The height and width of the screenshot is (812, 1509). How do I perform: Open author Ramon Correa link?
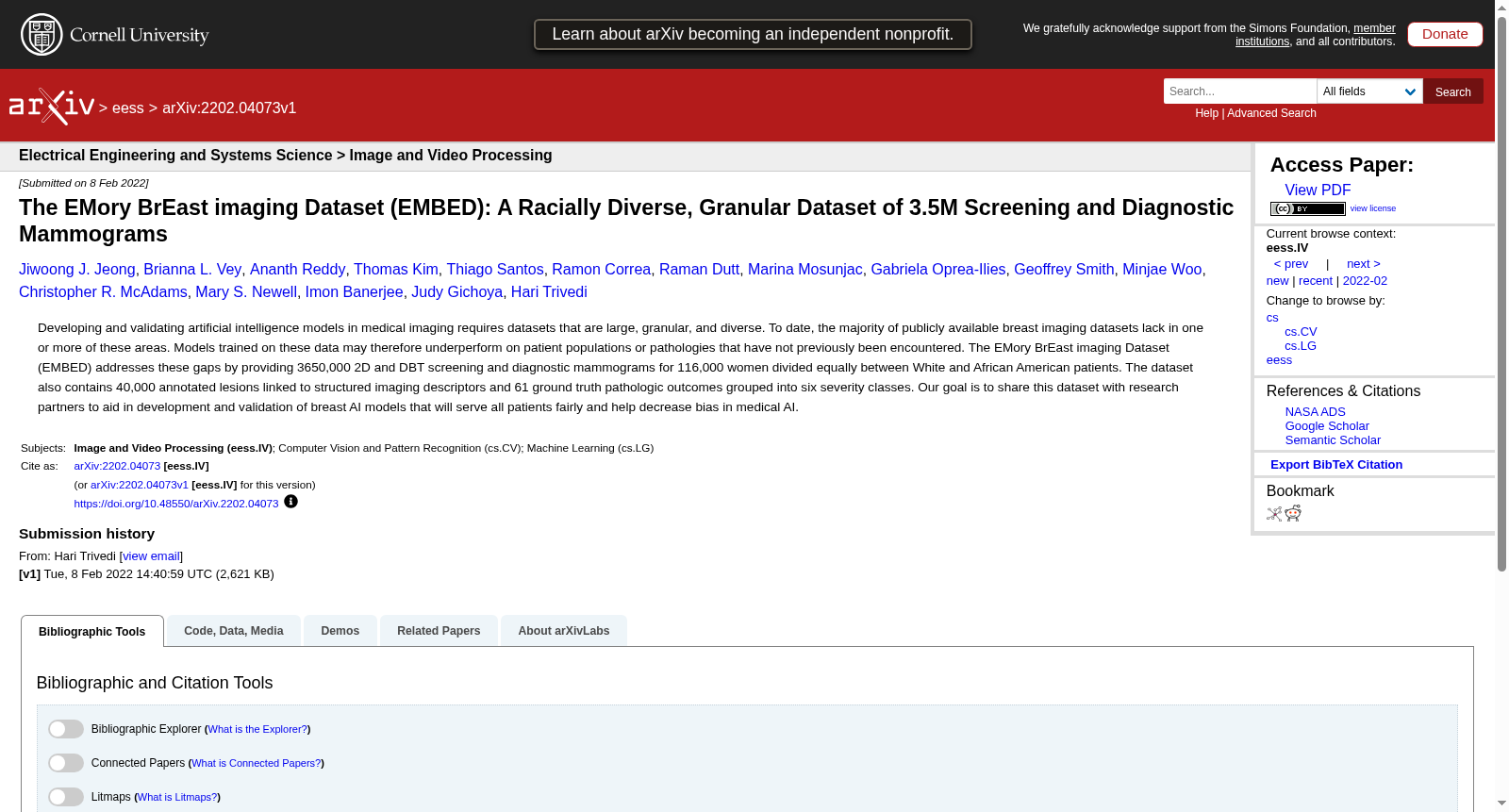[x=602, y=270]
